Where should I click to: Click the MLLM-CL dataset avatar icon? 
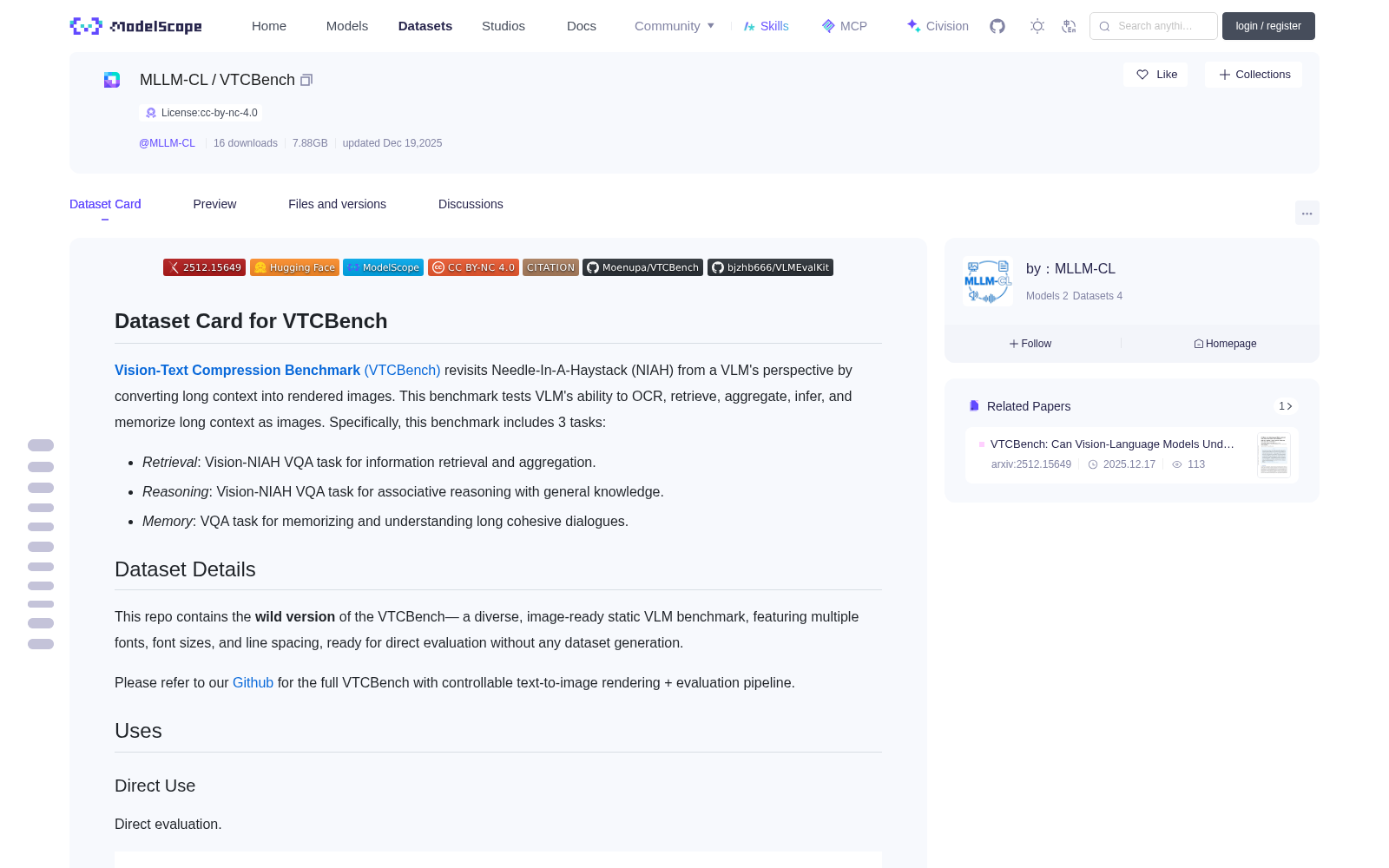click(x=112, y=80)
